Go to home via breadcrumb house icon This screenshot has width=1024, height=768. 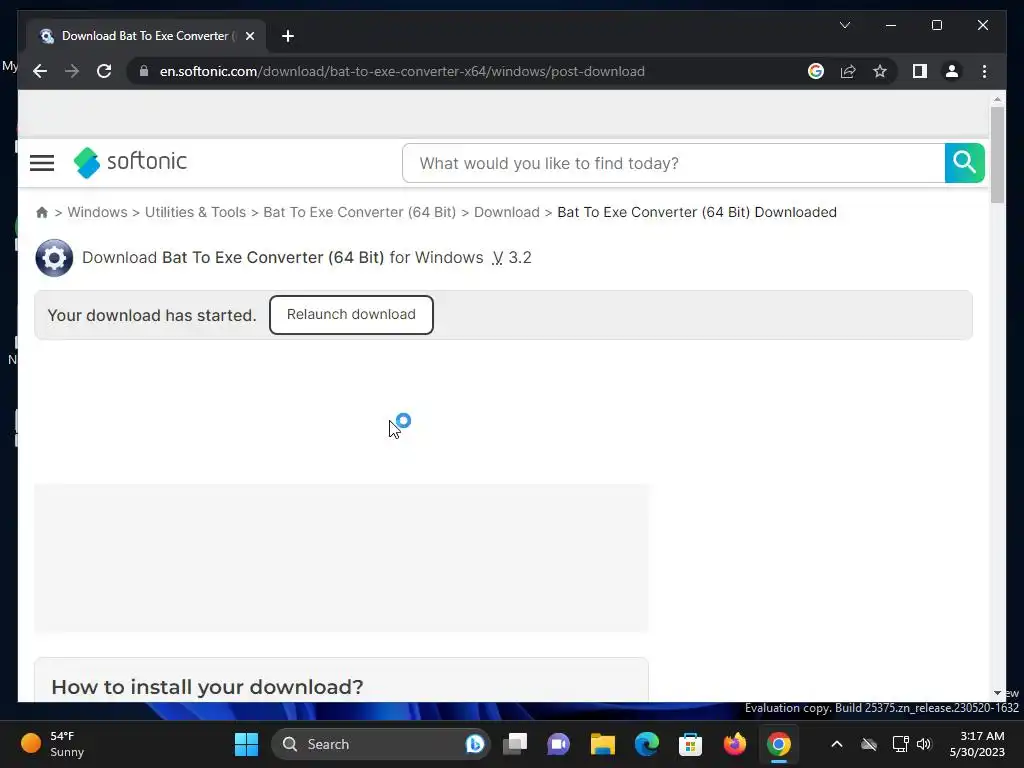(x=42, y=212)
